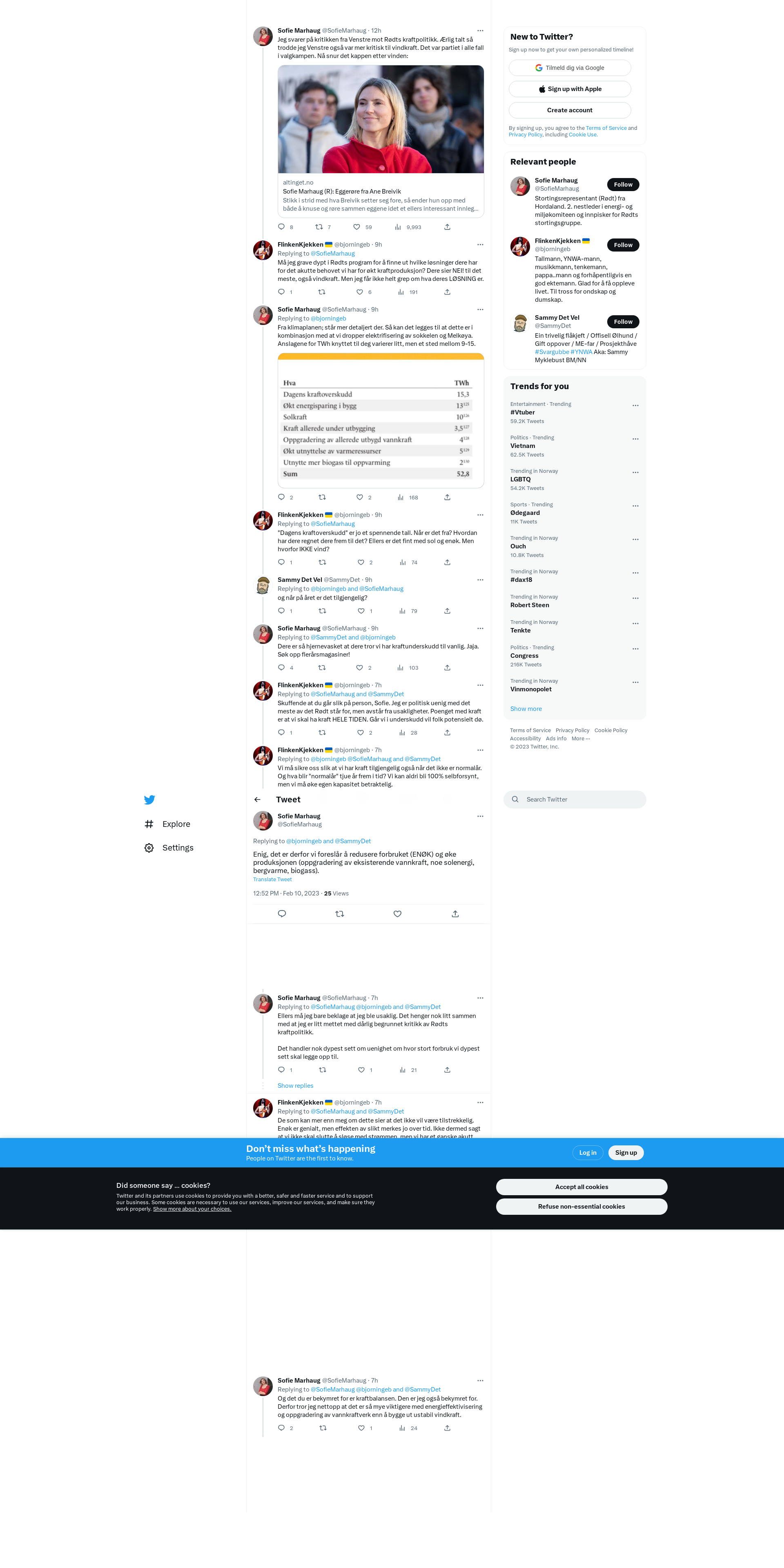
Task: Open Accessibility footer link
Action: coord(525,738)
